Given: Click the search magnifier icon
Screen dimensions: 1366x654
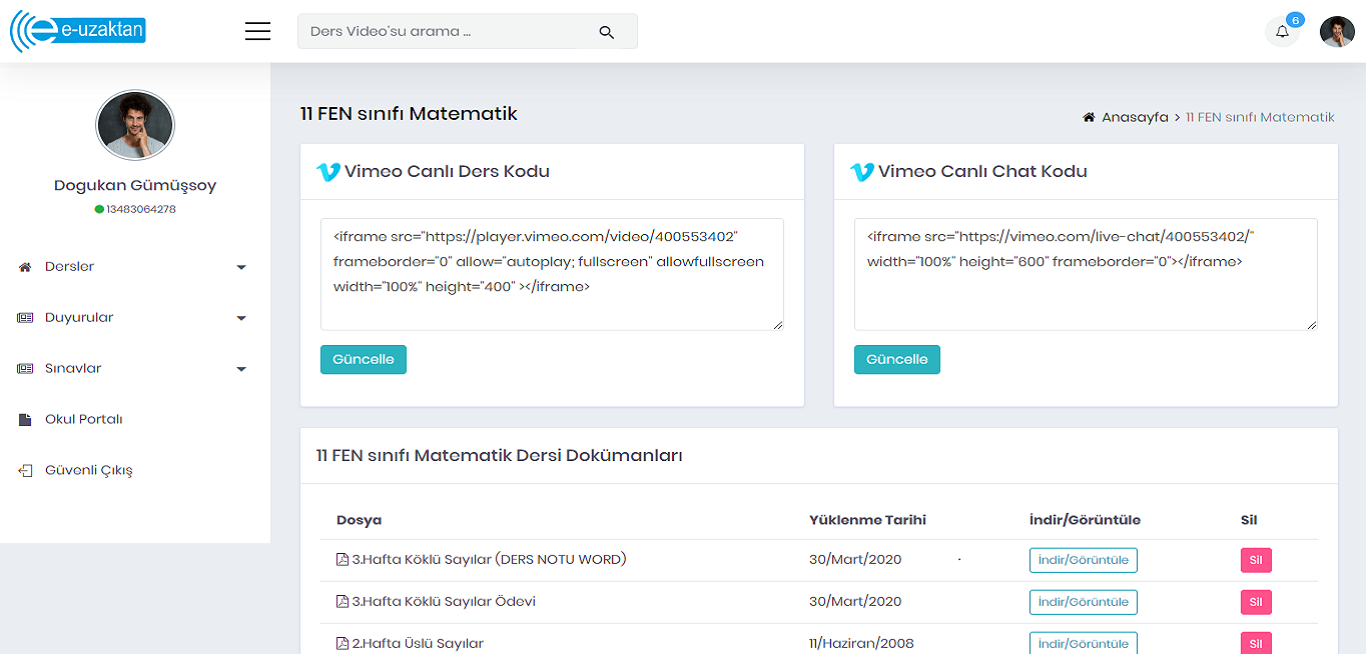Looking at the screenshot, I should point(606,32).
